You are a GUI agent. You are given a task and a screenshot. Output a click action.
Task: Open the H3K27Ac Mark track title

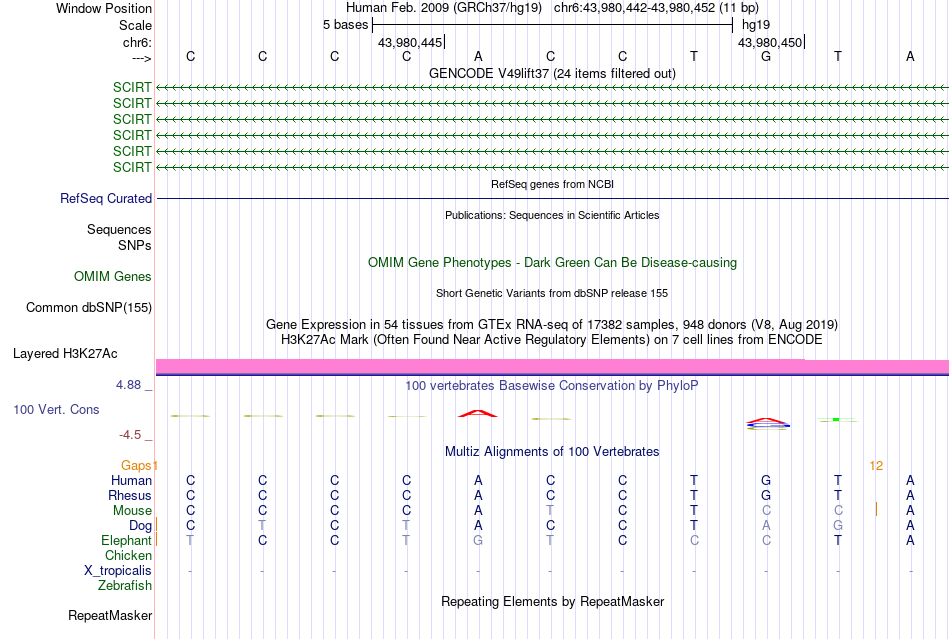click(x=552, y=339)
